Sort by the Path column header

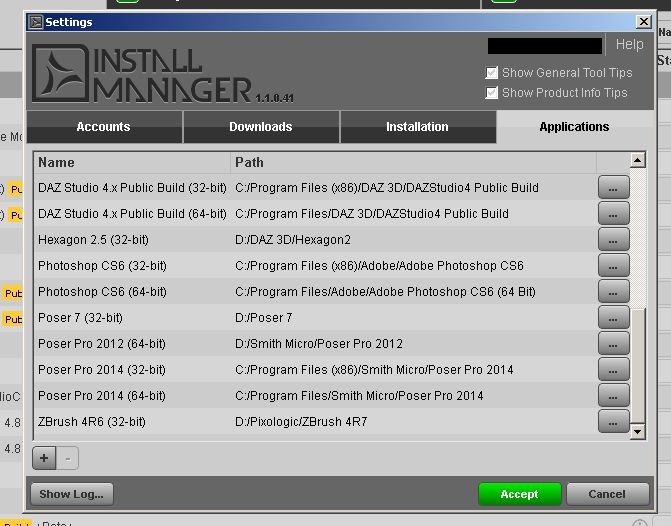click(x=413, y=163)
